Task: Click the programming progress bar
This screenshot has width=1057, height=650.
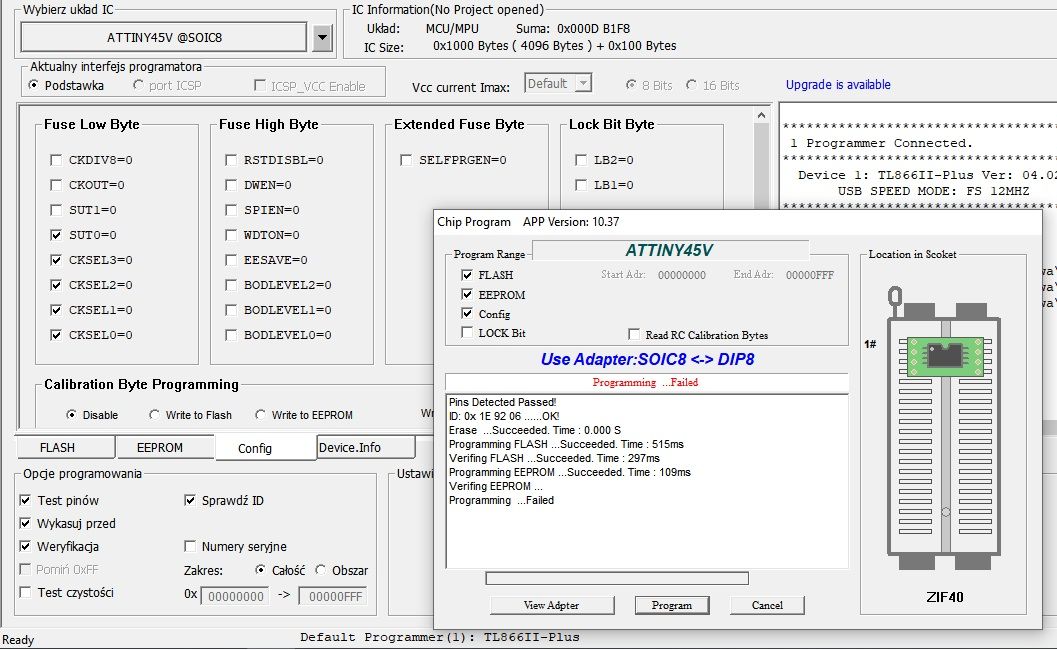Action: pyautogui.click(x=617, y=579)
